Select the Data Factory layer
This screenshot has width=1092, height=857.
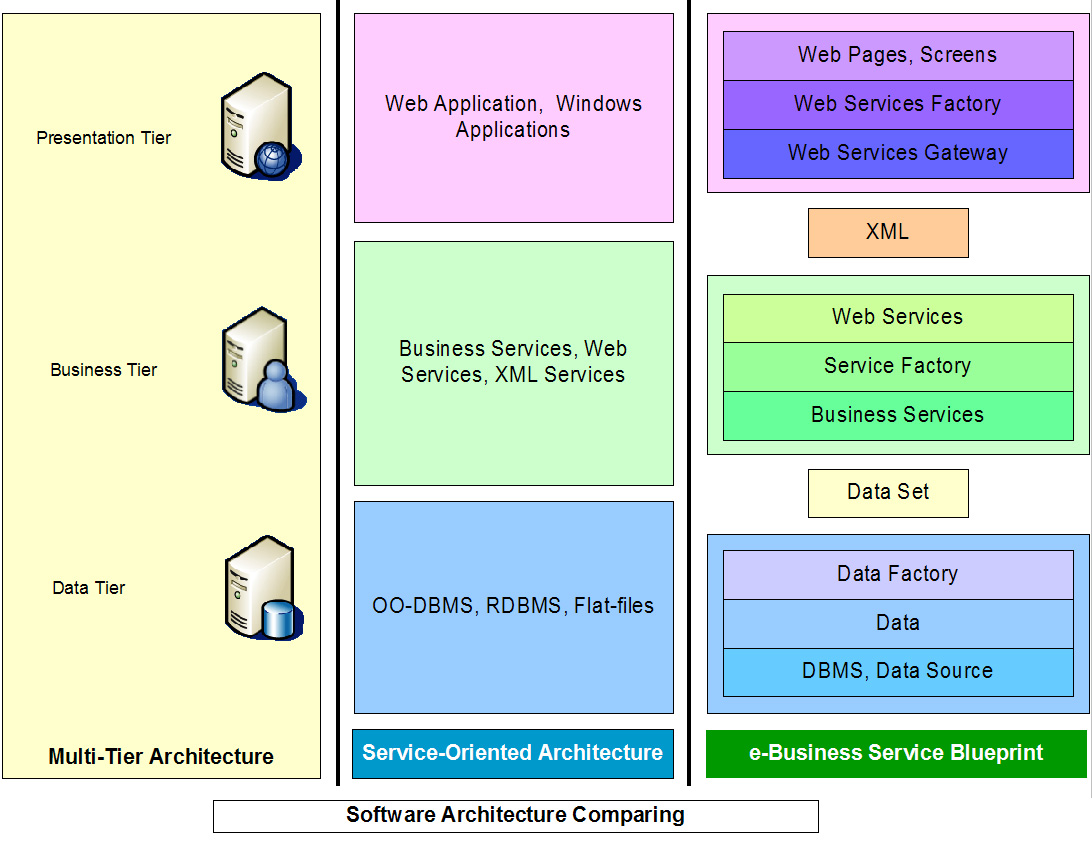click(x=897, y=574)
